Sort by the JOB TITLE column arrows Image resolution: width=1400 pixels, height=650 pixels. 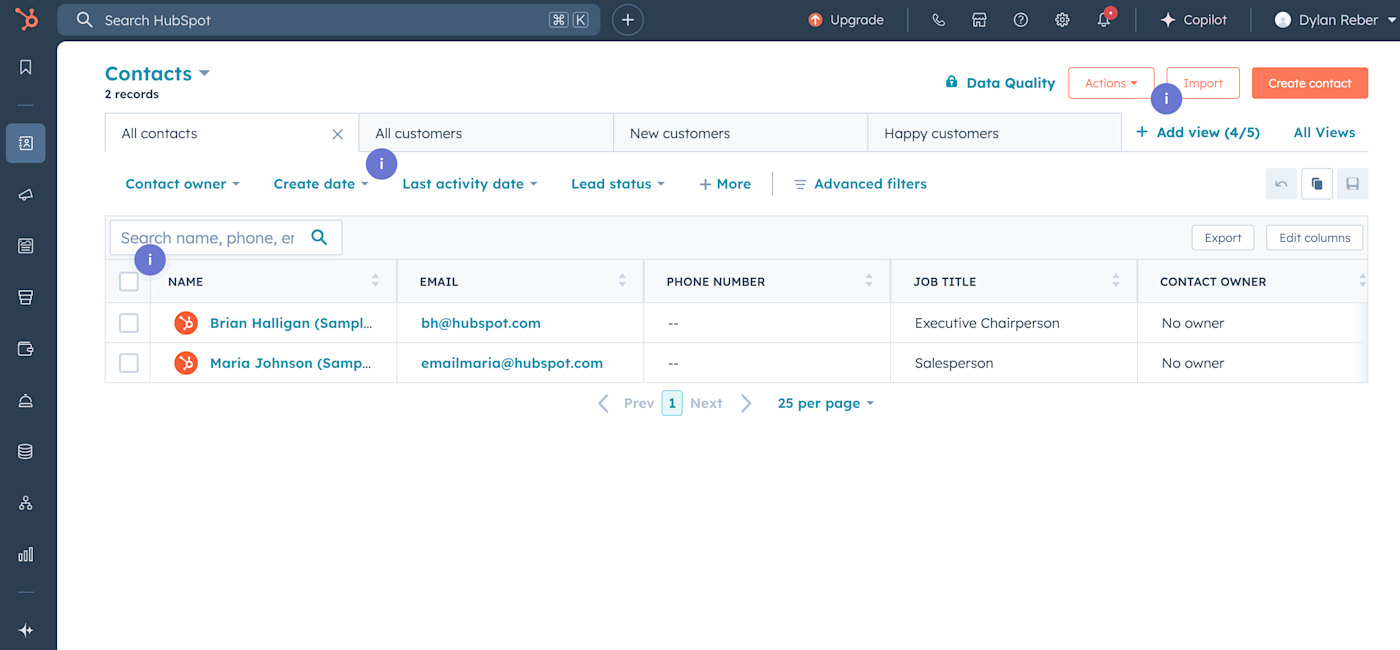click(1116, 281)
